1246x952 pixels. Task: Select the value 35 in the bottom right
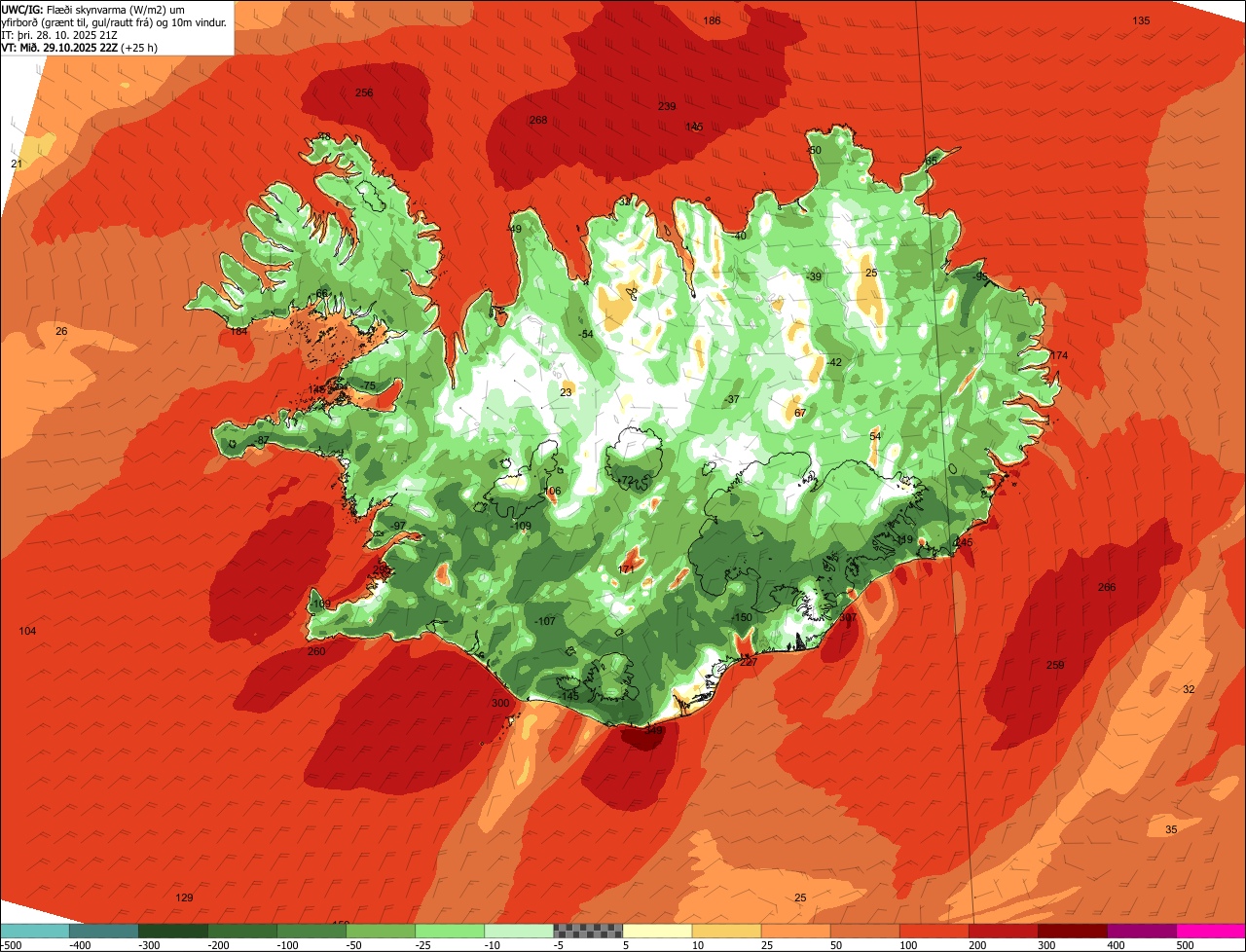(x=1171, y=829)
